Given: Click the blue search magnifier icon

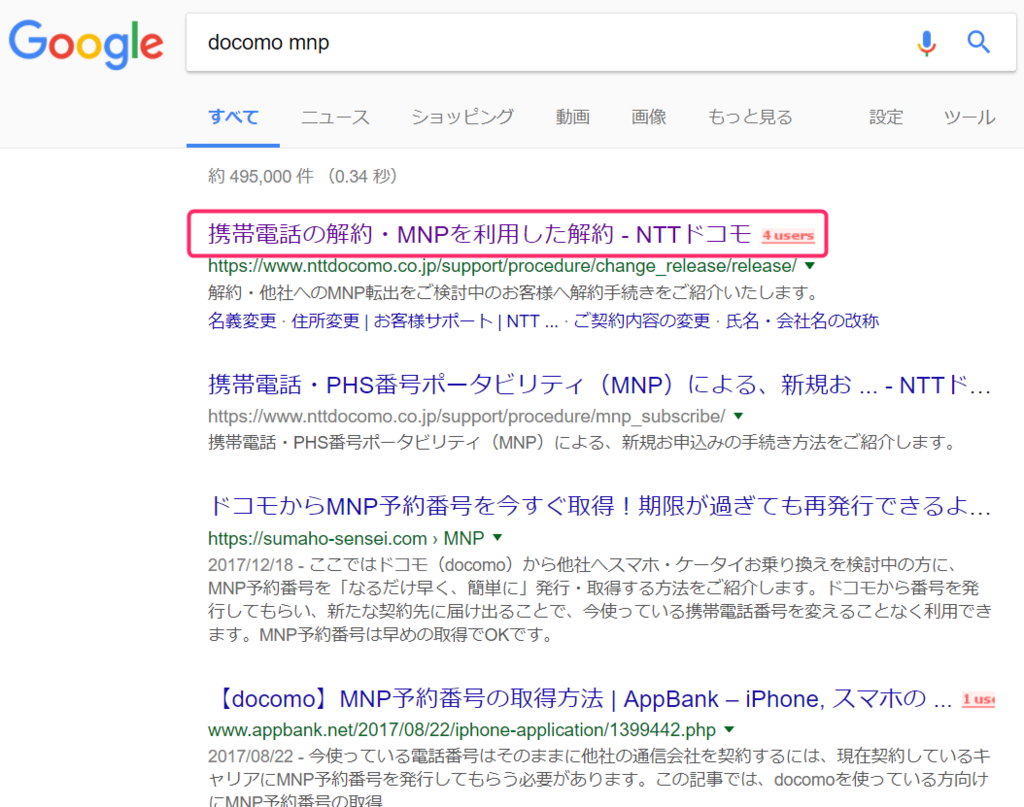Looking at the screenshot, I should (x=978, y=42).
